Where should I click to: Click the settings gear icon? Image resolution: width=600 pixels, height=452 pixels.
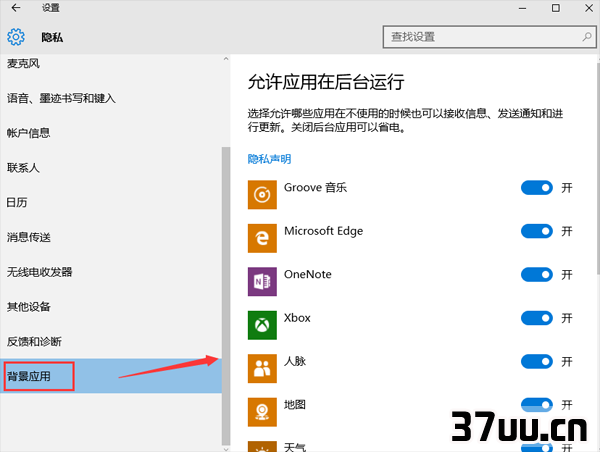coord(16,37)
